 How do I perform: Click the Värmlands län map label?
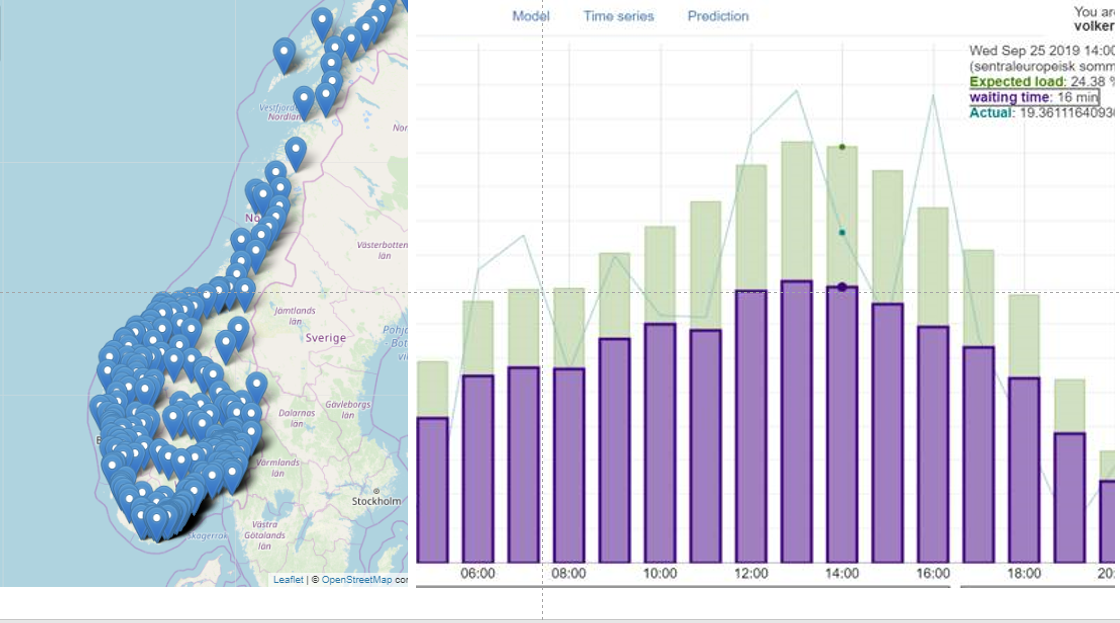tap(278, 468)
